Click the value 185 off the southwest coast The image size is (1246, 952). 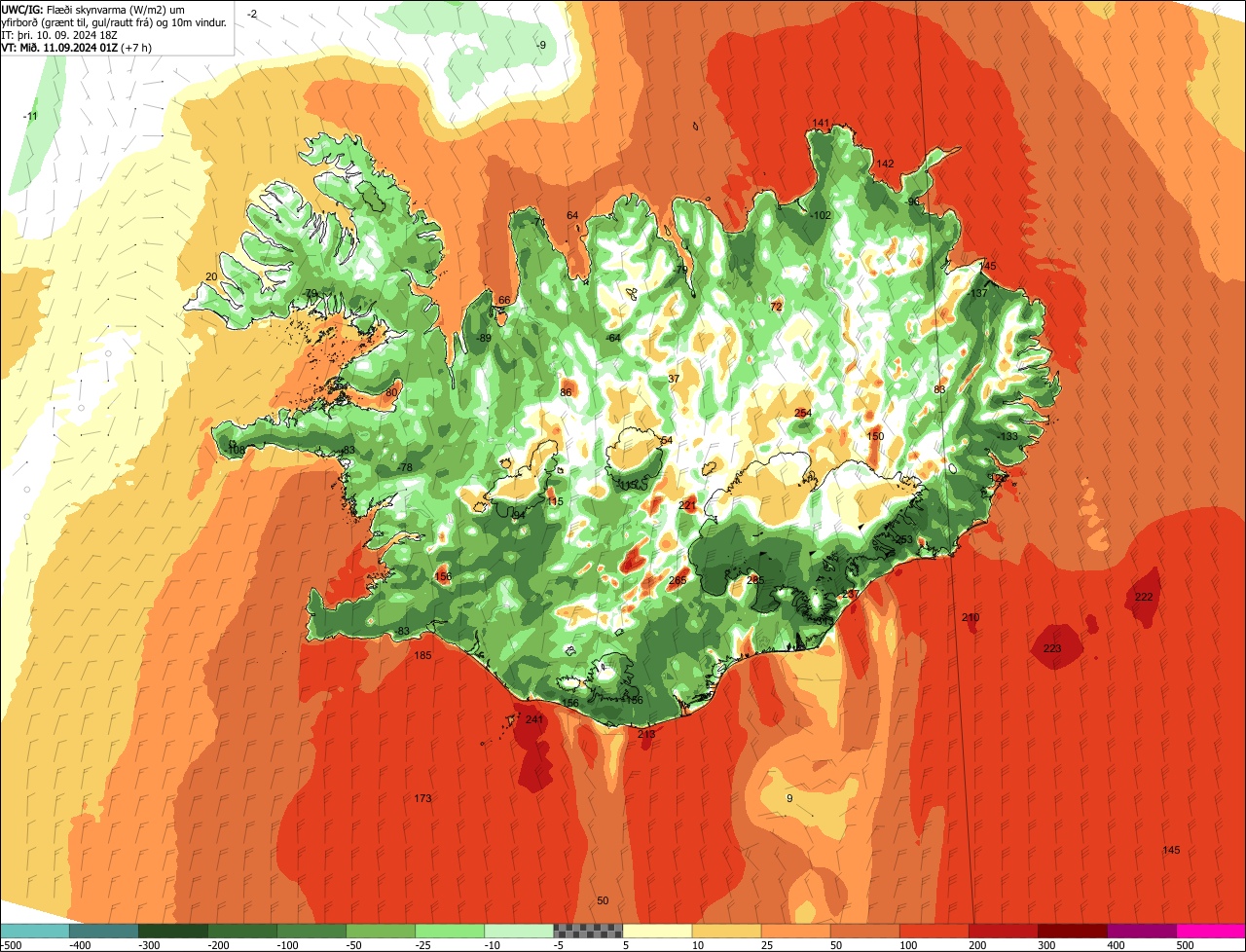(422, 655)
